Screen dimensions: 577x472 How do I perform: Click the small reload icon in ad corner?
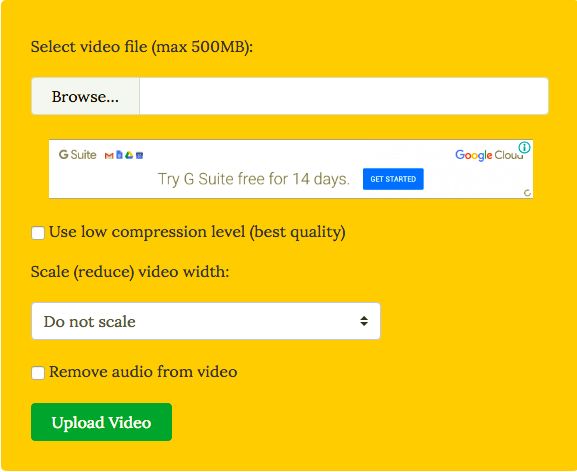coord(527,193)
